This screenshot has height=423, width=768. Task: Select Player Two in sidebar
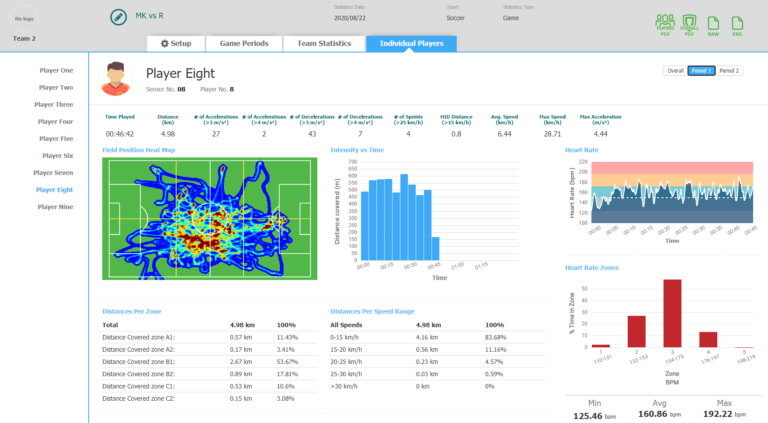click(x=56, y=88)
